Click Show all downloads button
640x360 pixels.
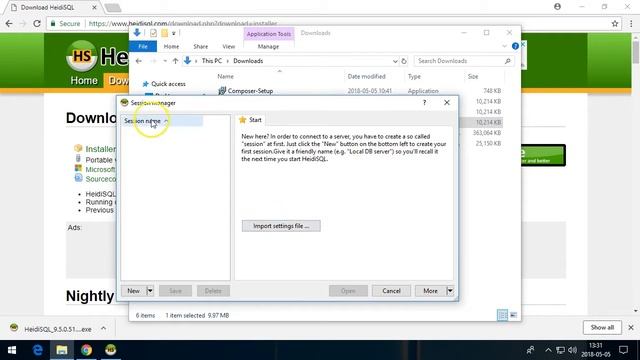point(602,327)
